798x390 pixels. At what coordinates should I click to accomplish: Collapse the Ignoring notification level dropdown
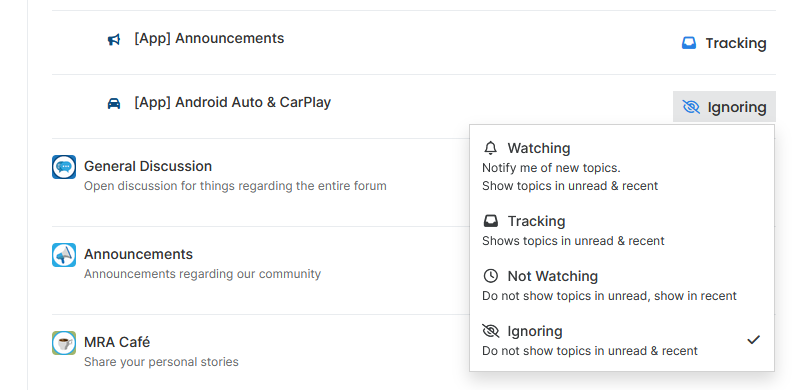click(724, 107)
